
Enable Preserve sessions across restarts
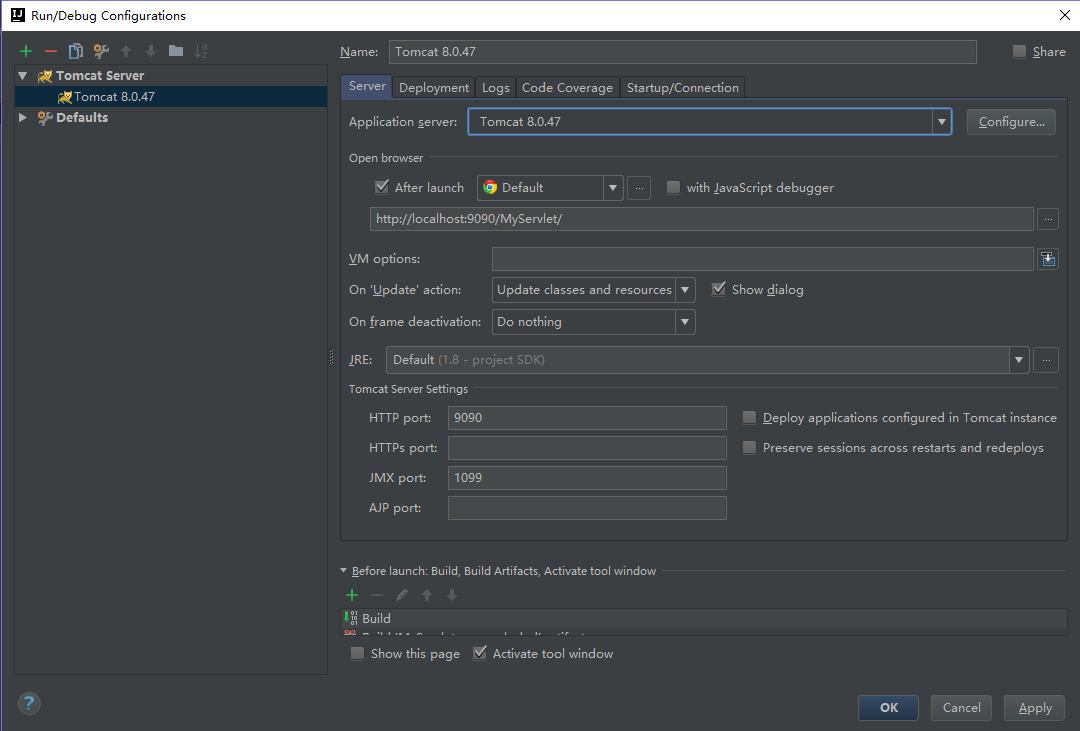pyautogui.click(x=749, y=448)
